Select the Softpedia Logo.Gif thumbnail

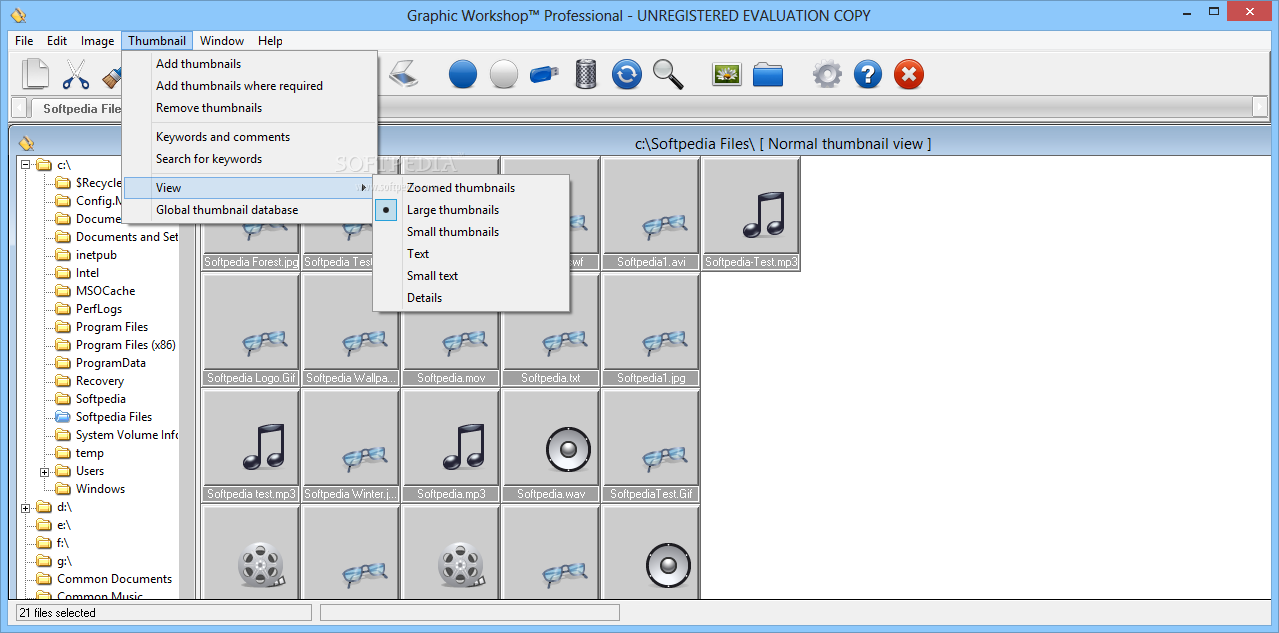click(251, 329)
